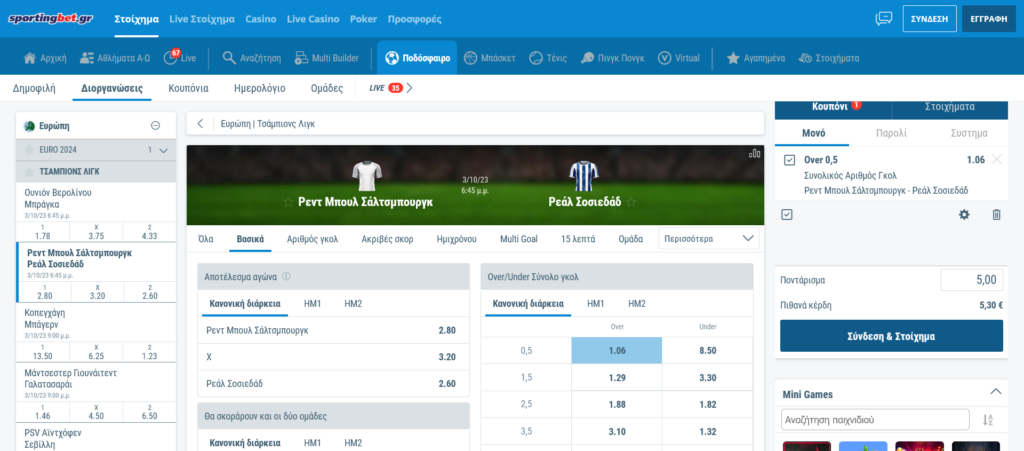Delete all betslip selections trash icon
The width and height of the screenshot is (1024, 451).
pyautogui.click(x=997, y=214)
